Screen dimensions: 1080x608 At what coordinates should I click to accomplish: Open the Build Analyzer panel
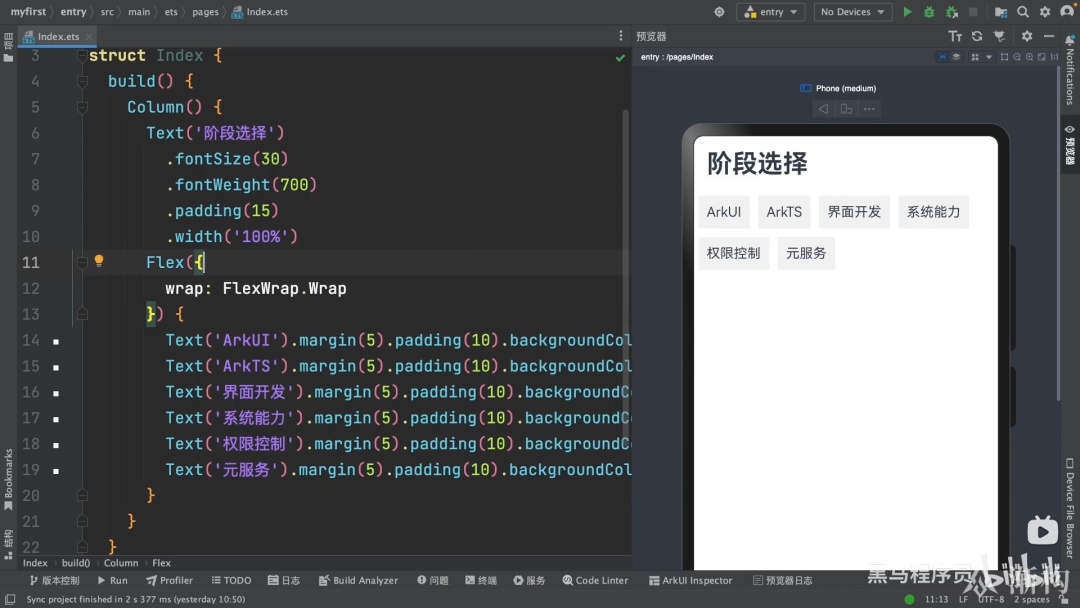coord(358,580)
